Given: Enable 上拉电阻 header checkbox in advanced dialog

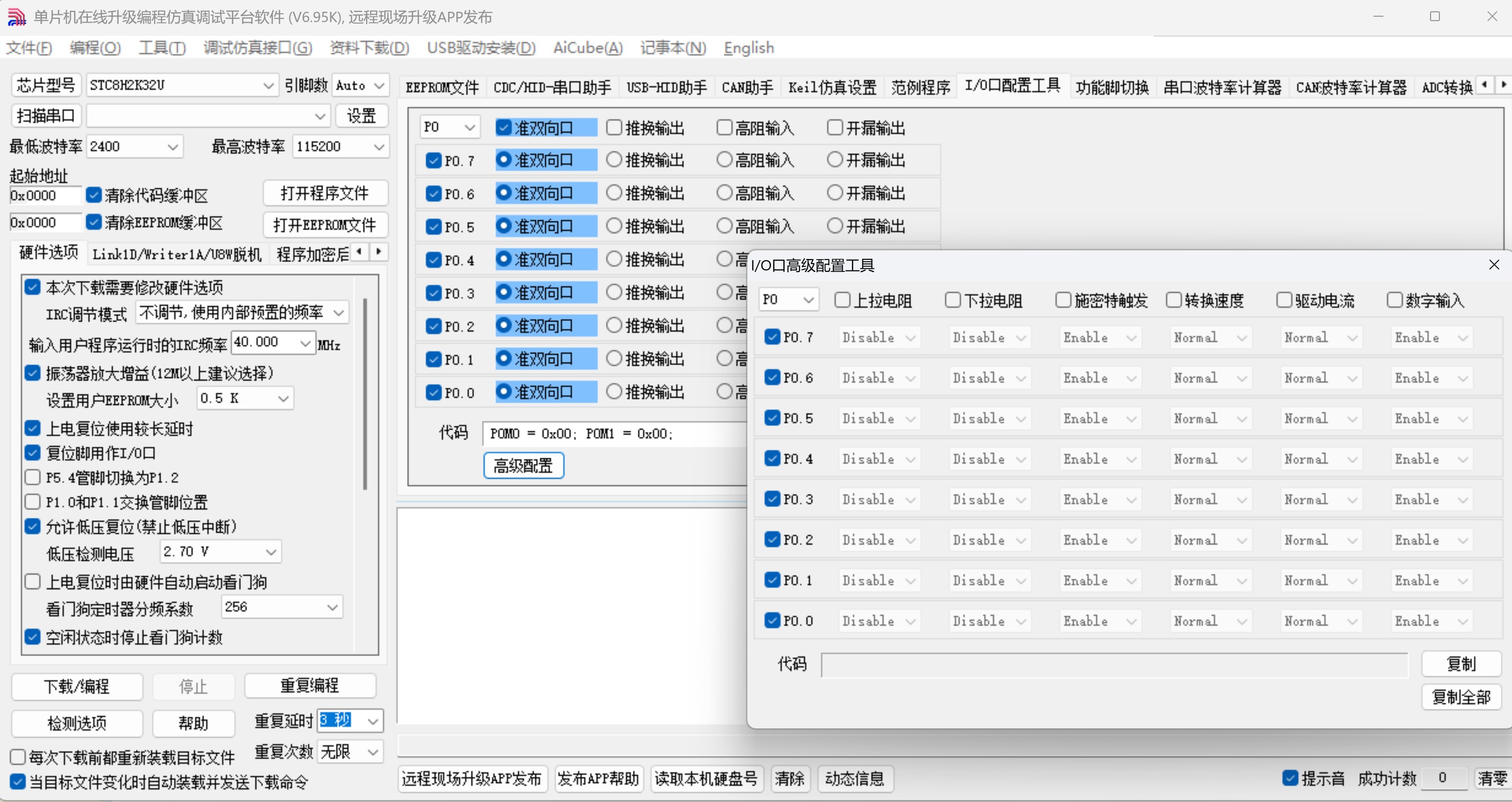Looking at the screenshot, I should pos(842,300).
